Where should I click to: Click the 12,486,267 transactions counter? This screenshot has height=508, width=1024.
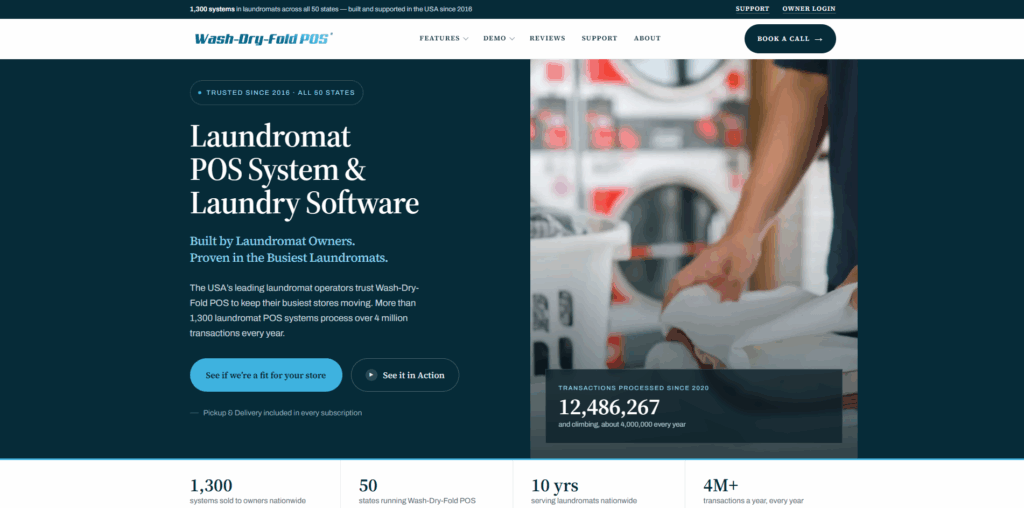point(609,407)
